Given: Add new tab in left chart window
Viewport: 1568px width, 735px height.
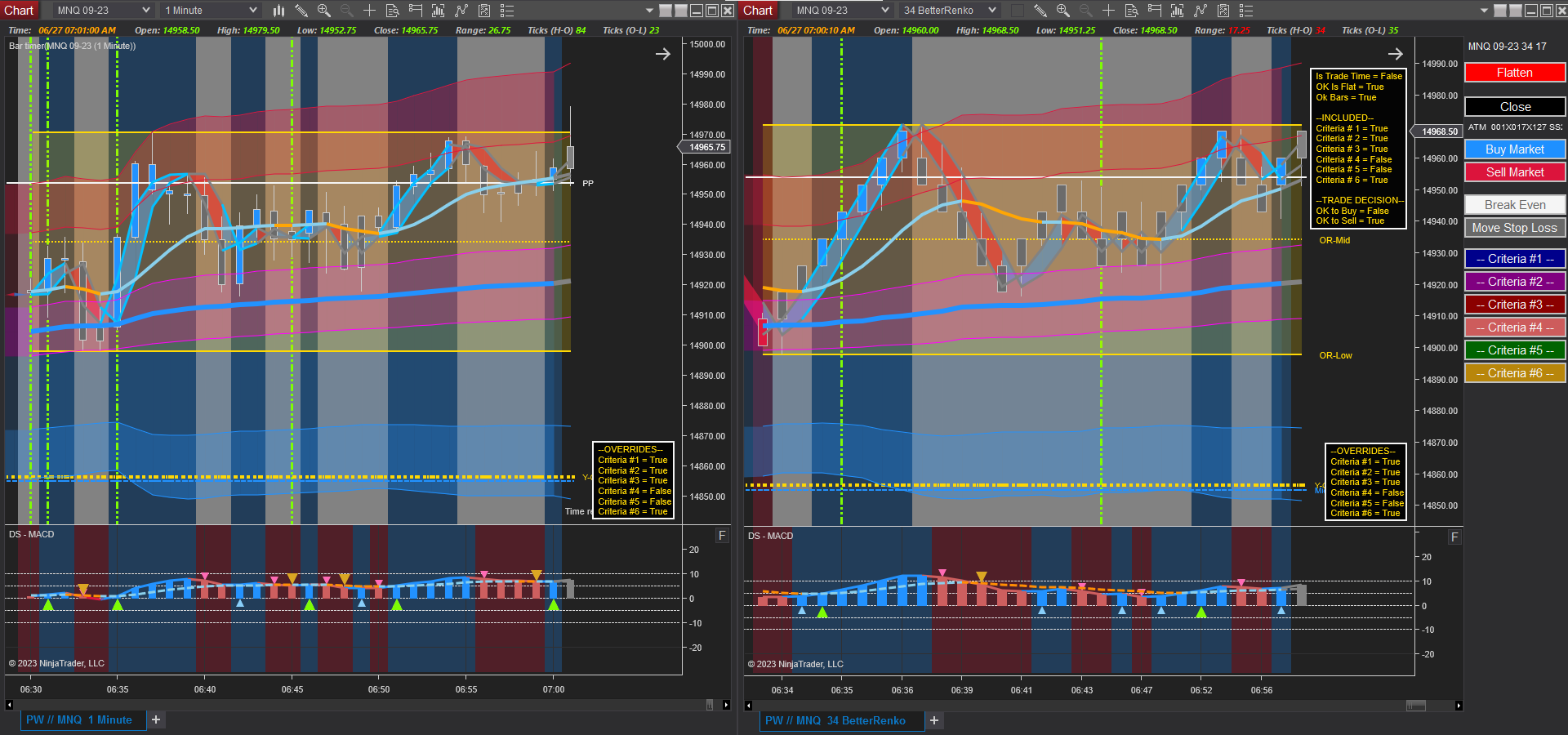Looking at the screenshot, I should click(156, 719).
